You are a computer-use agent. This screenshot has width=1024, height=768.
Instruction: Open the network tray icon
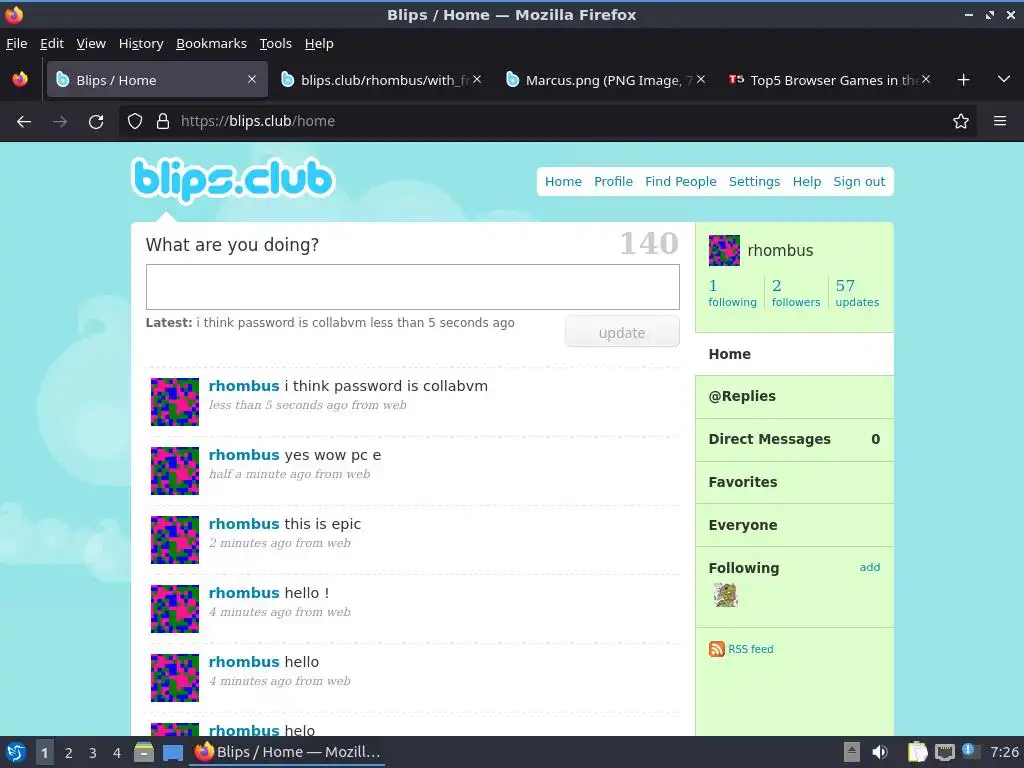click(x=944, y=752)
